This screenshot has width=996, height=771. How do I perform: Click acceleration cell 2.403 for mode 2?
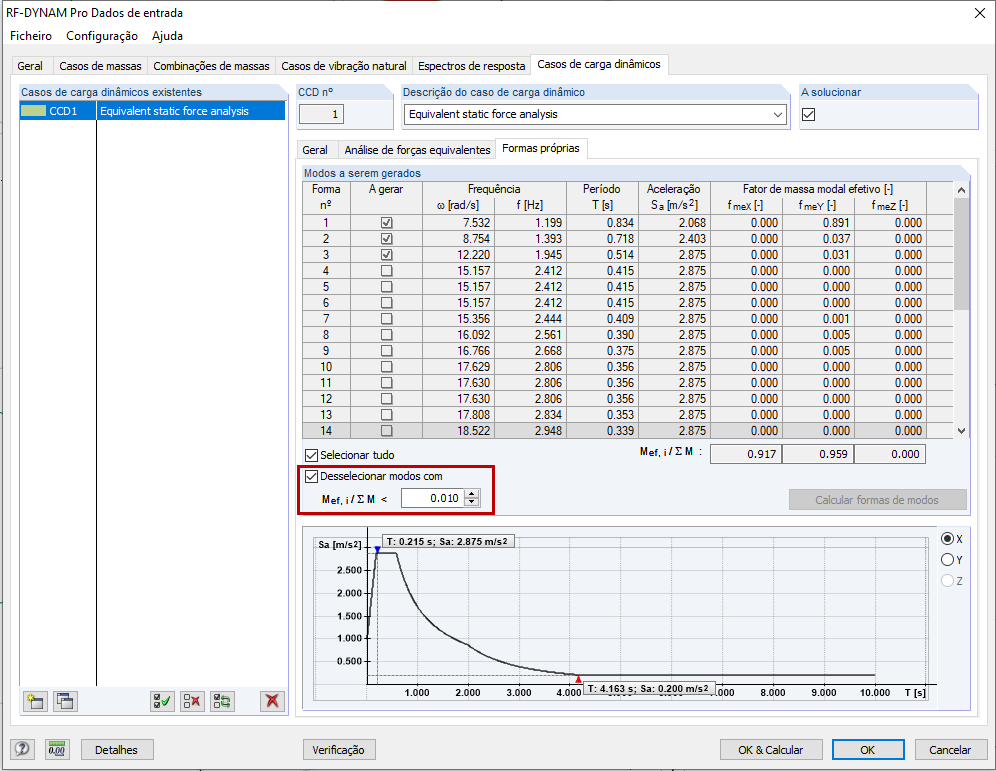click(675, 239)
